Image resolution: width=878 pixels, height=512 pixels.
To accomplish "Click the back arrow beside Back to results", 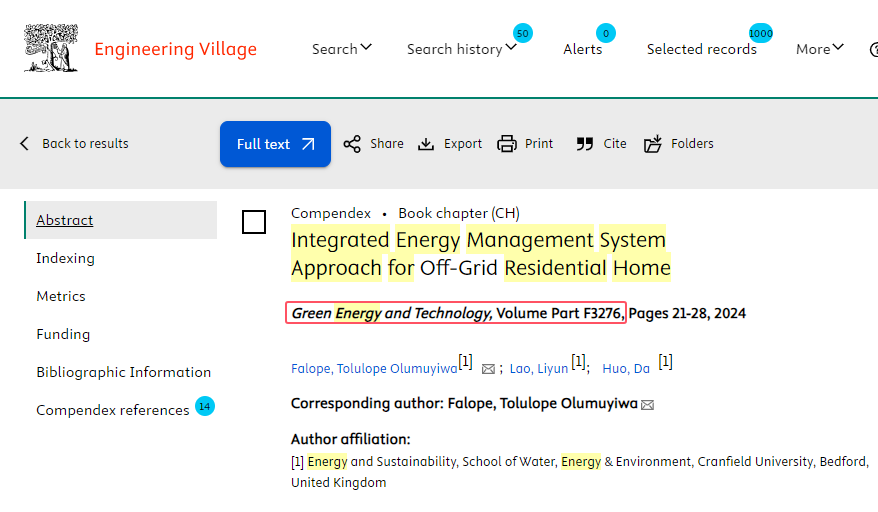I will pos(25,144).
